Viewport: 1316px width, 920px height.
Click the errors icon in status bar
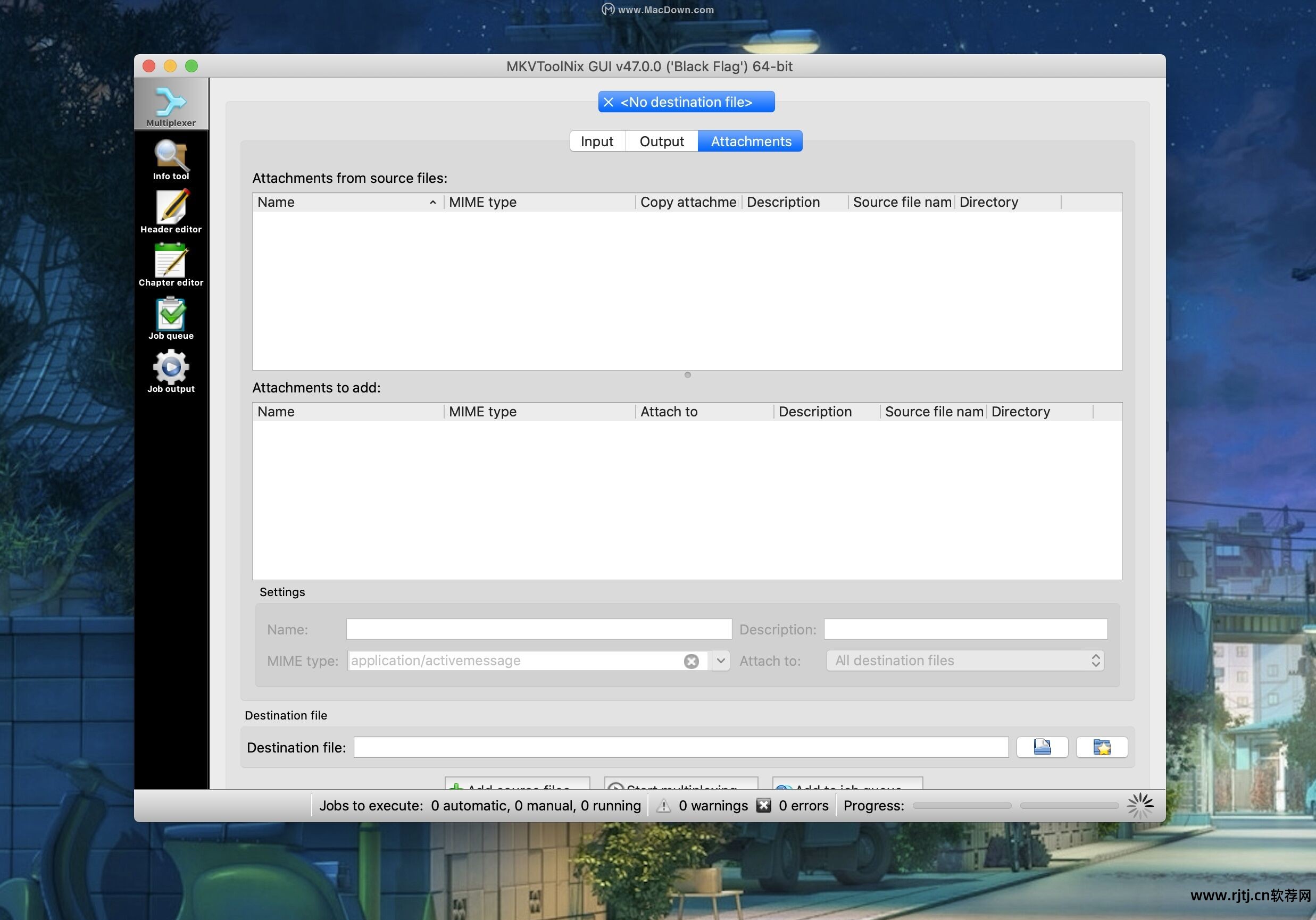[x=763, y=806]
